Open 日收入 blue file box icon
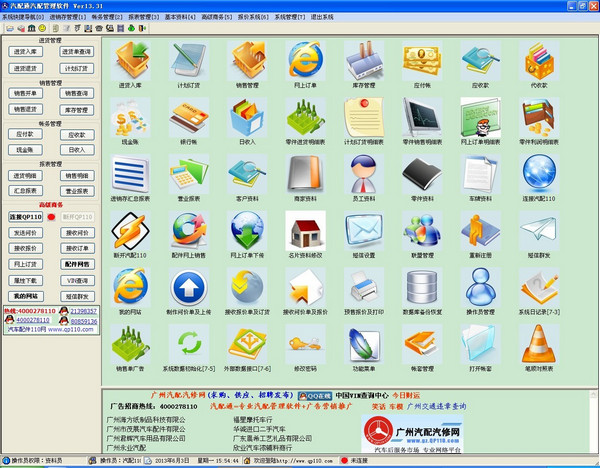 point(247,117)
